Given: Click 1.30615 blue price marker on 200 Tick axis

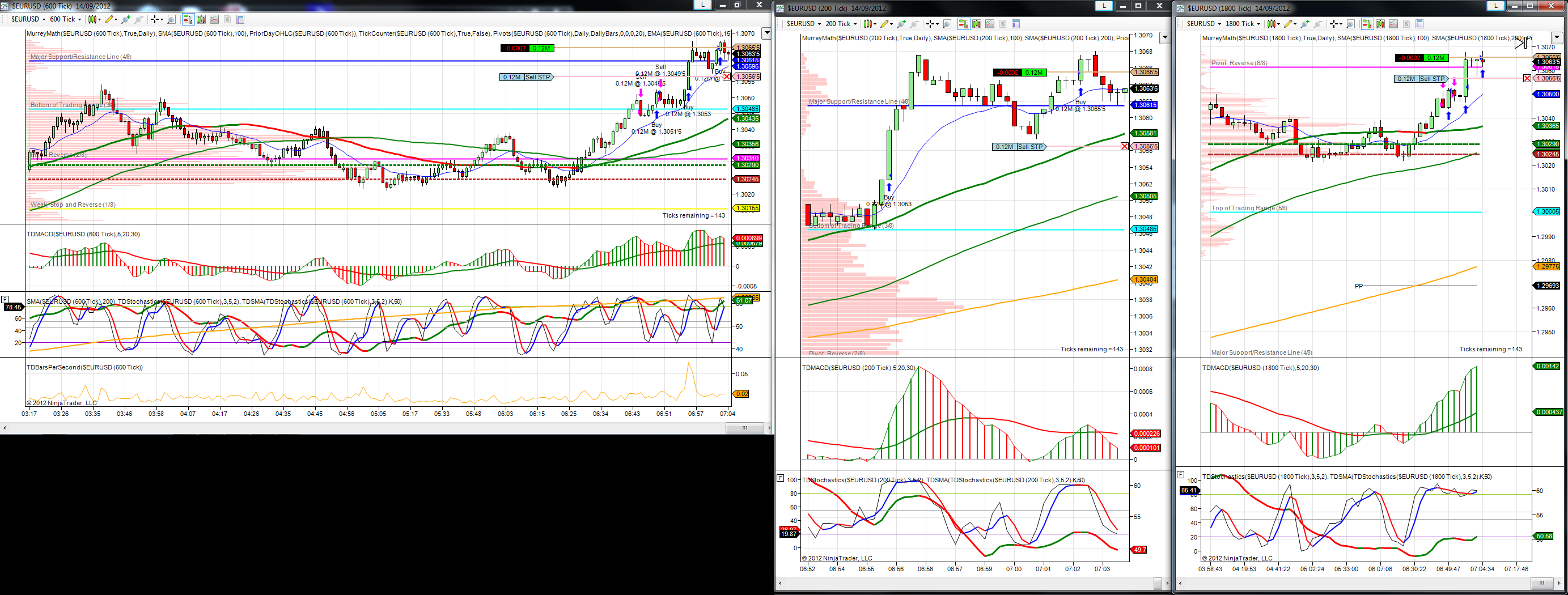Looking at the screenshot, I should pos(1145,105).
